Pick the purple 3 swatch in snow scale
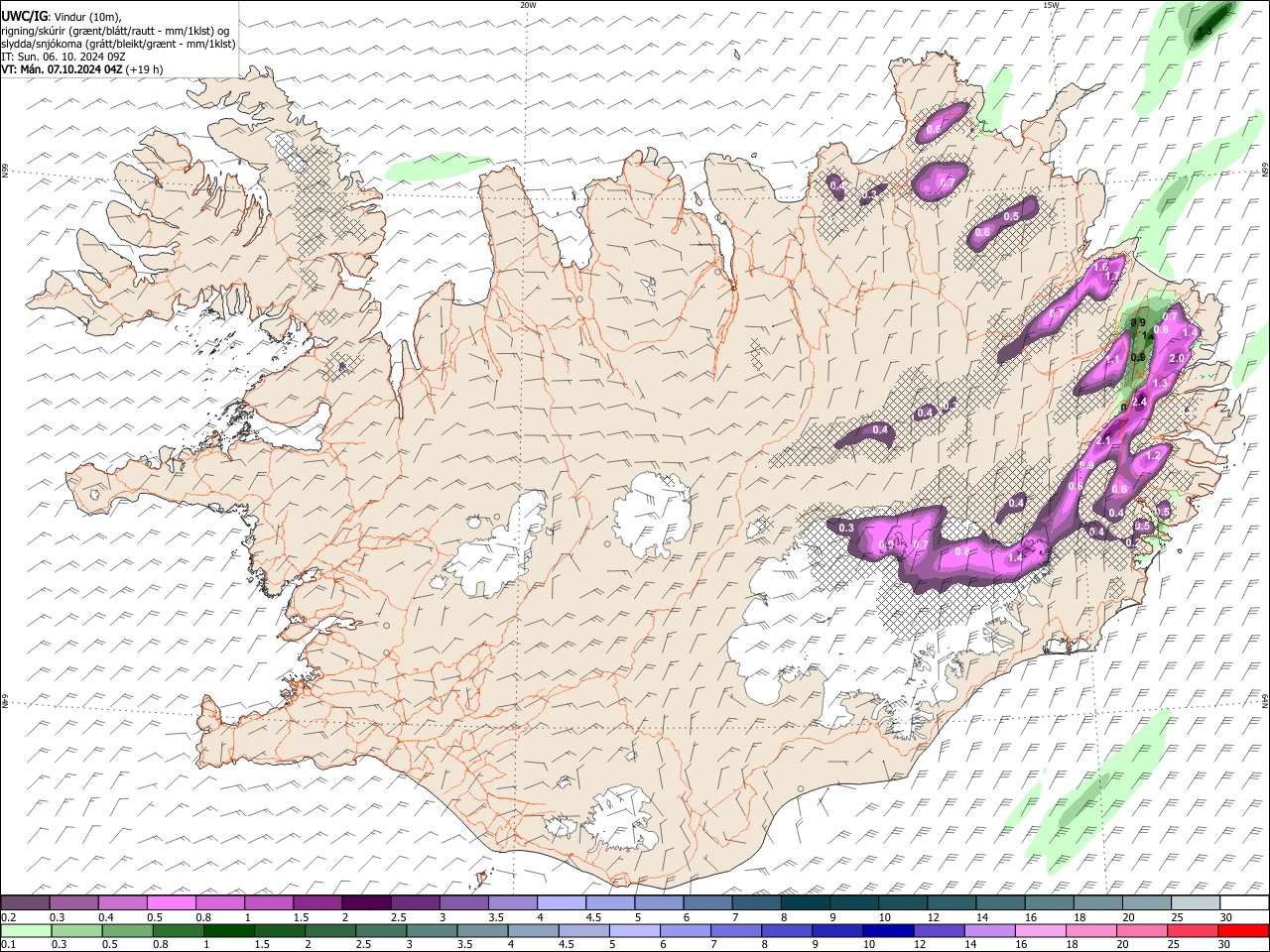Screen dimensions: 1270x952 click(x=464, y=903)
